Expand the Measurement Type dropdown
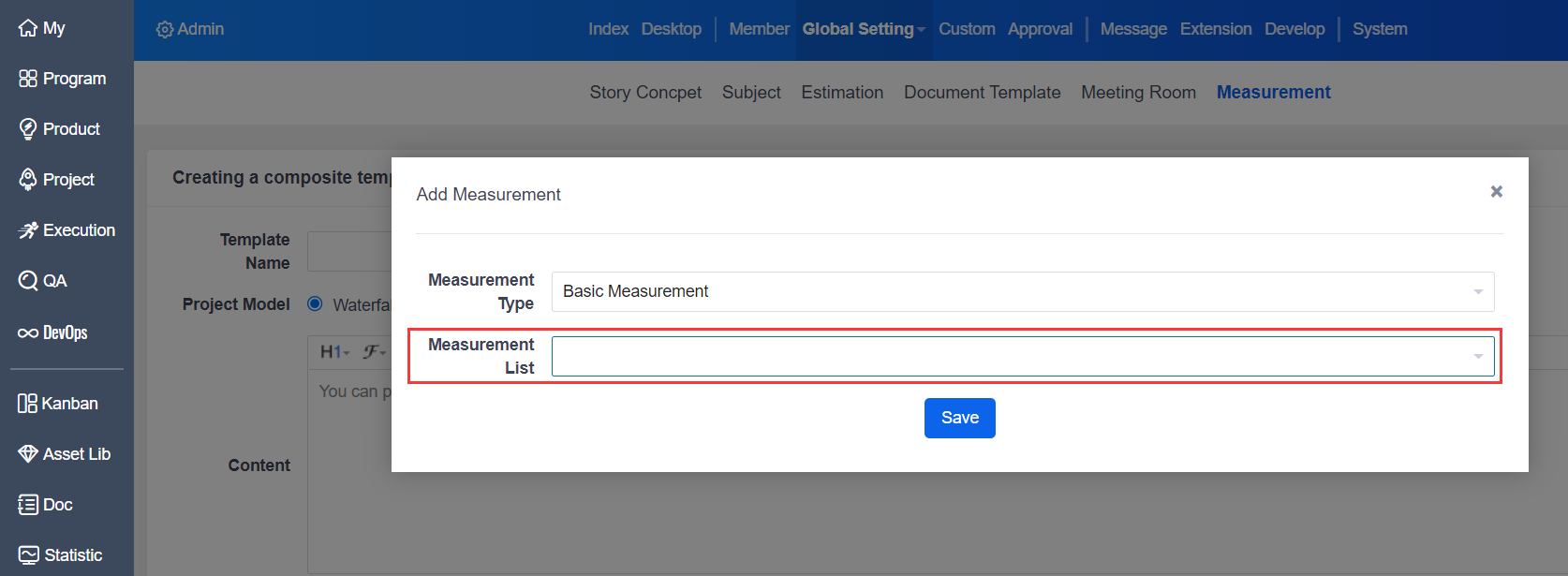The height and width of the screenshot is (576, 1568). point(1022,291)
